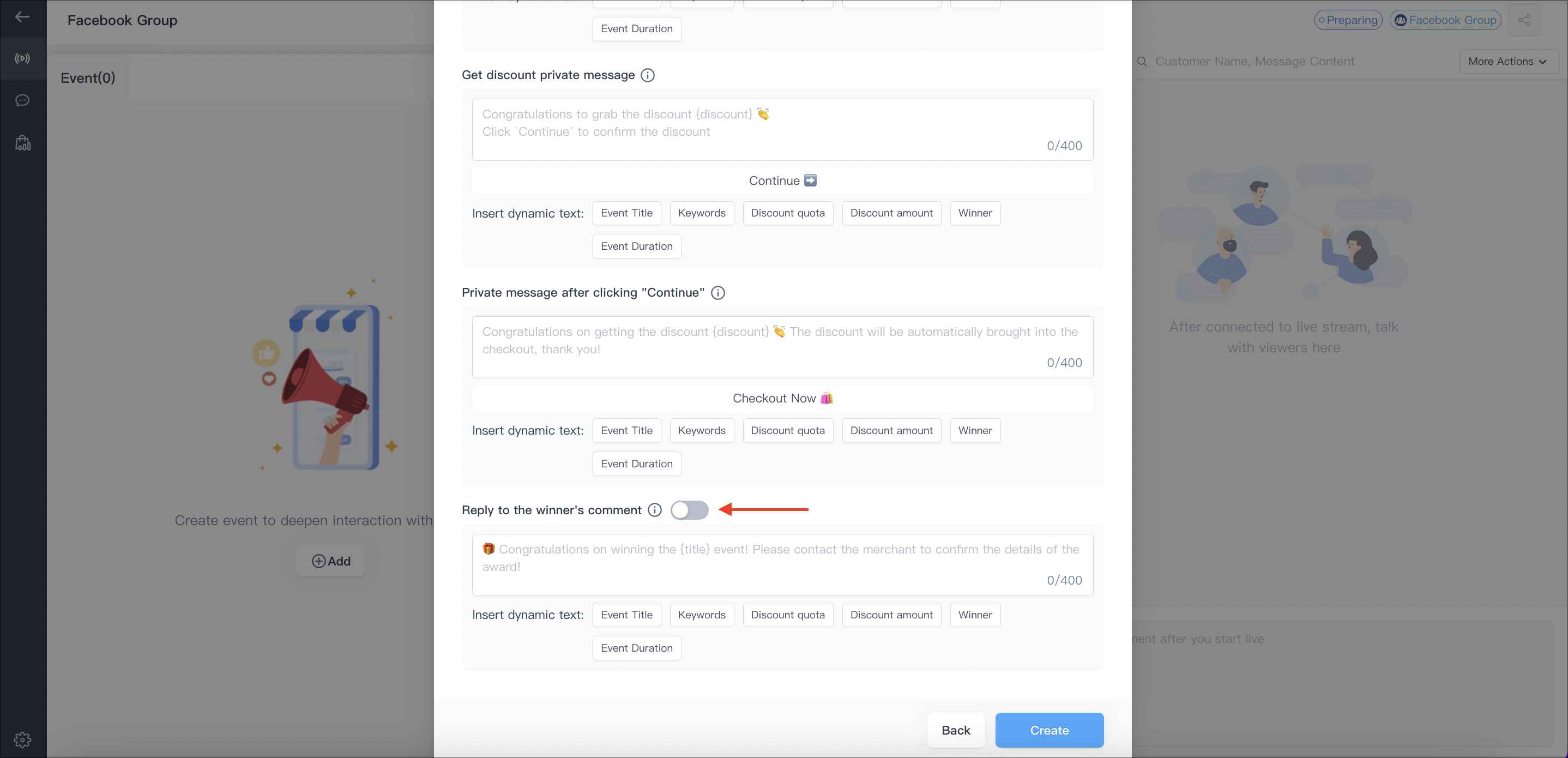
Task: Select the Event(0) tab
Action: click(88, 78)
